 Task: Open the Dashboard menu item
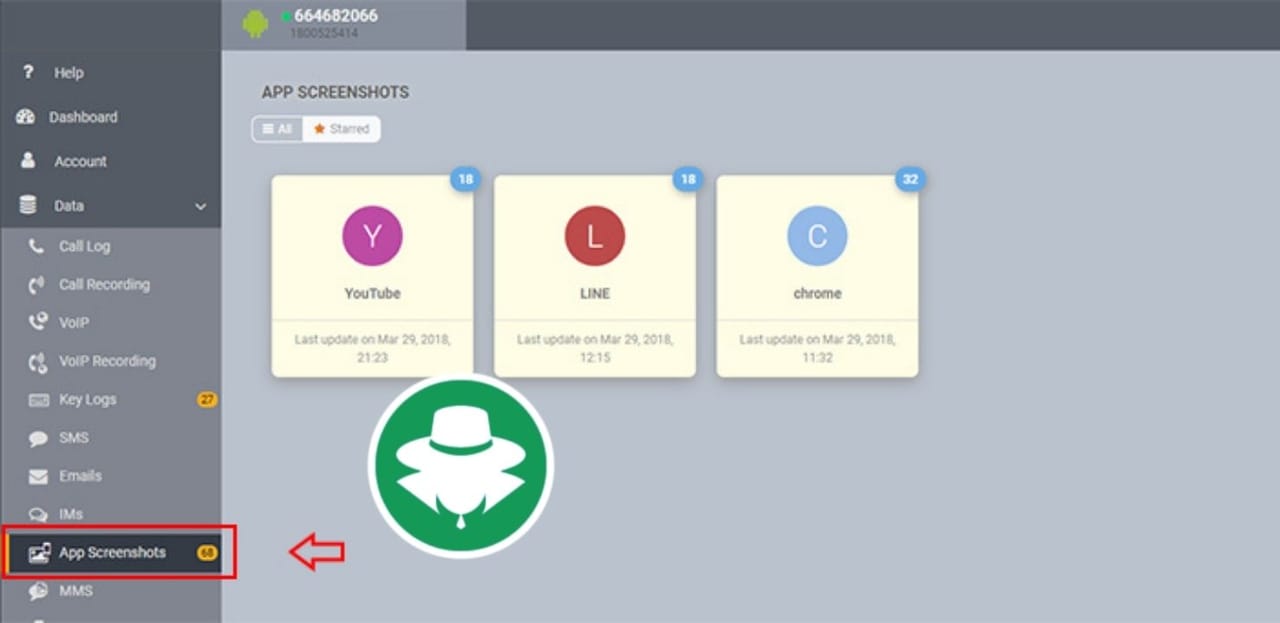(x=83, y=117)
